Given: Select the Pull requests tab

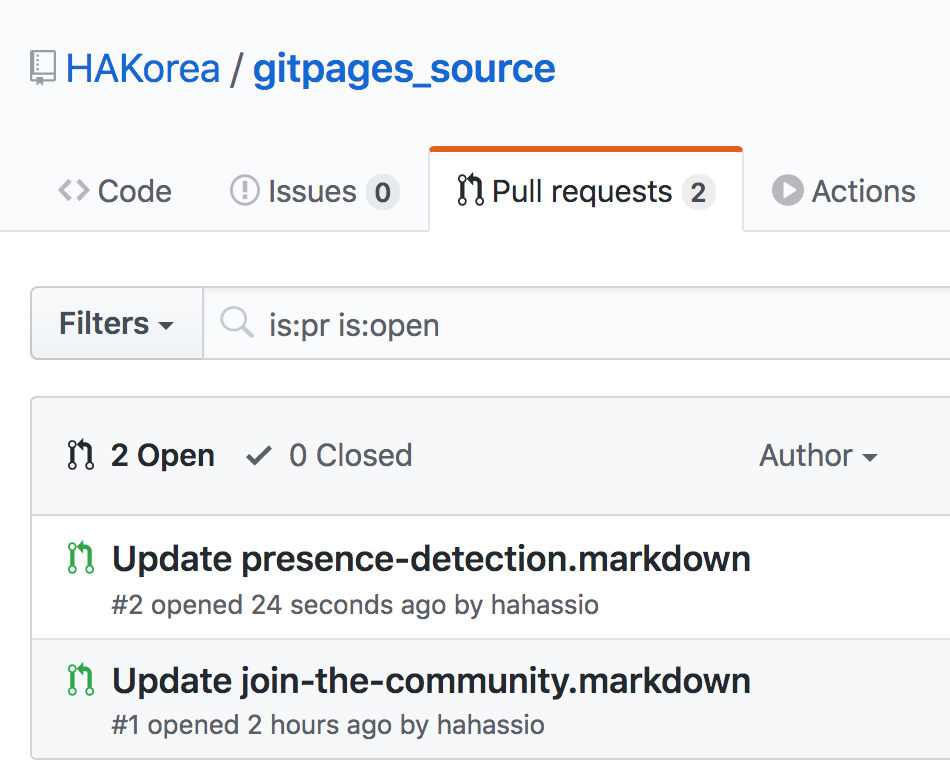Looking at the screenshot, I should click(x=586, y=191).
